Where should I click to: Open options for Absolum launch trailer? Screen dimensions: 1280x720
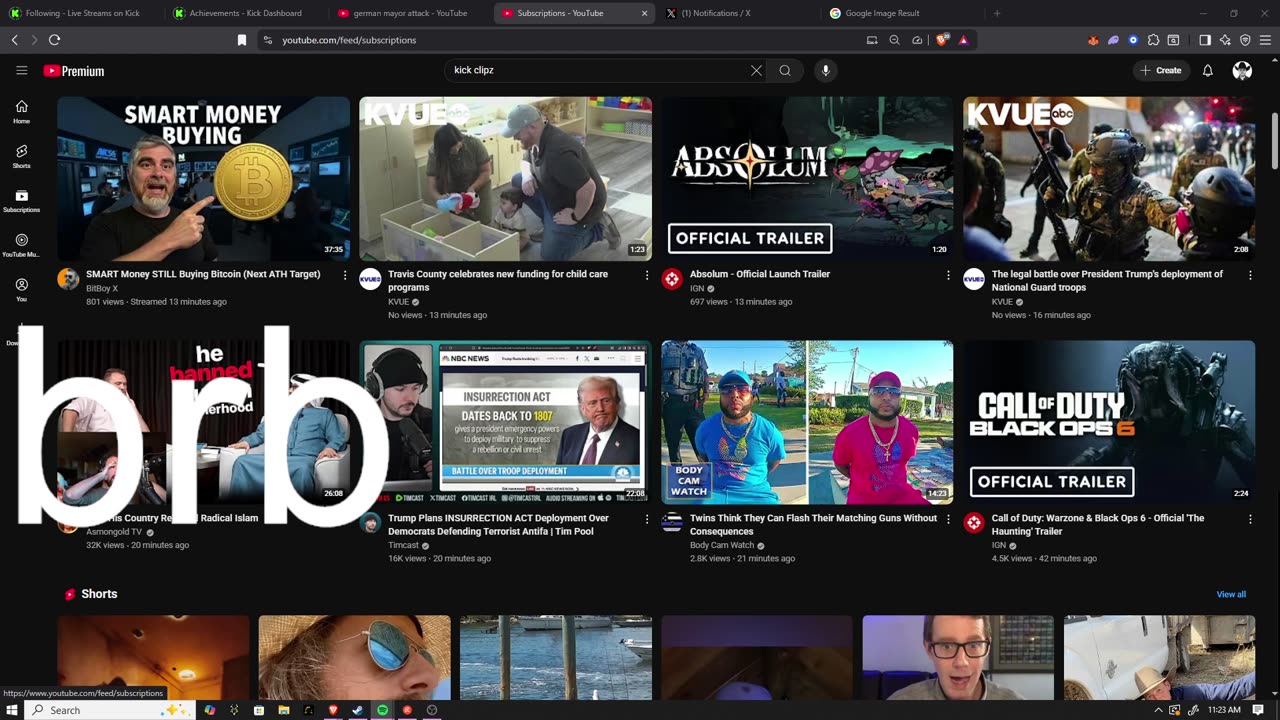[x=949, y=275]
